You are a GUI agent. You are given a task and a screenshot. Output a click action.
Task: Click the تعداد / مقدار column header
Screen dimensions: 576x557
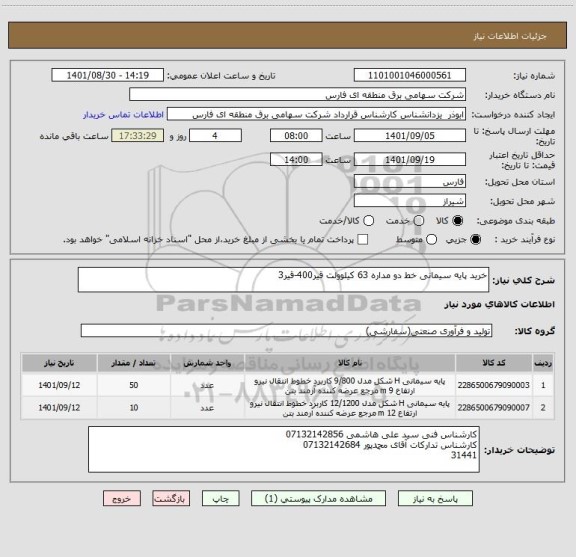[134, 363]
